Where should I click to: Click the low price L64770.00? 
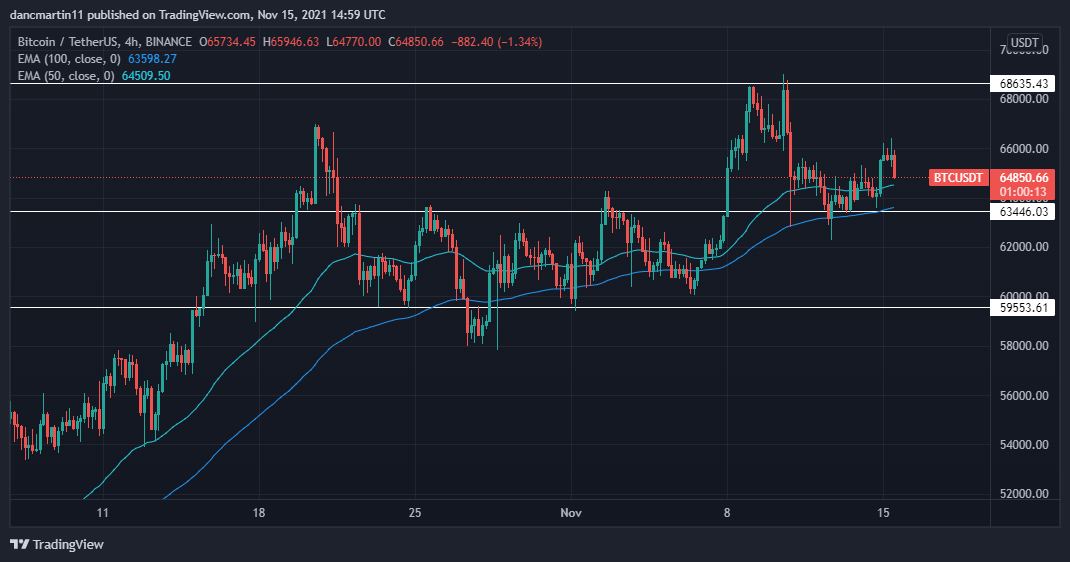353,42
